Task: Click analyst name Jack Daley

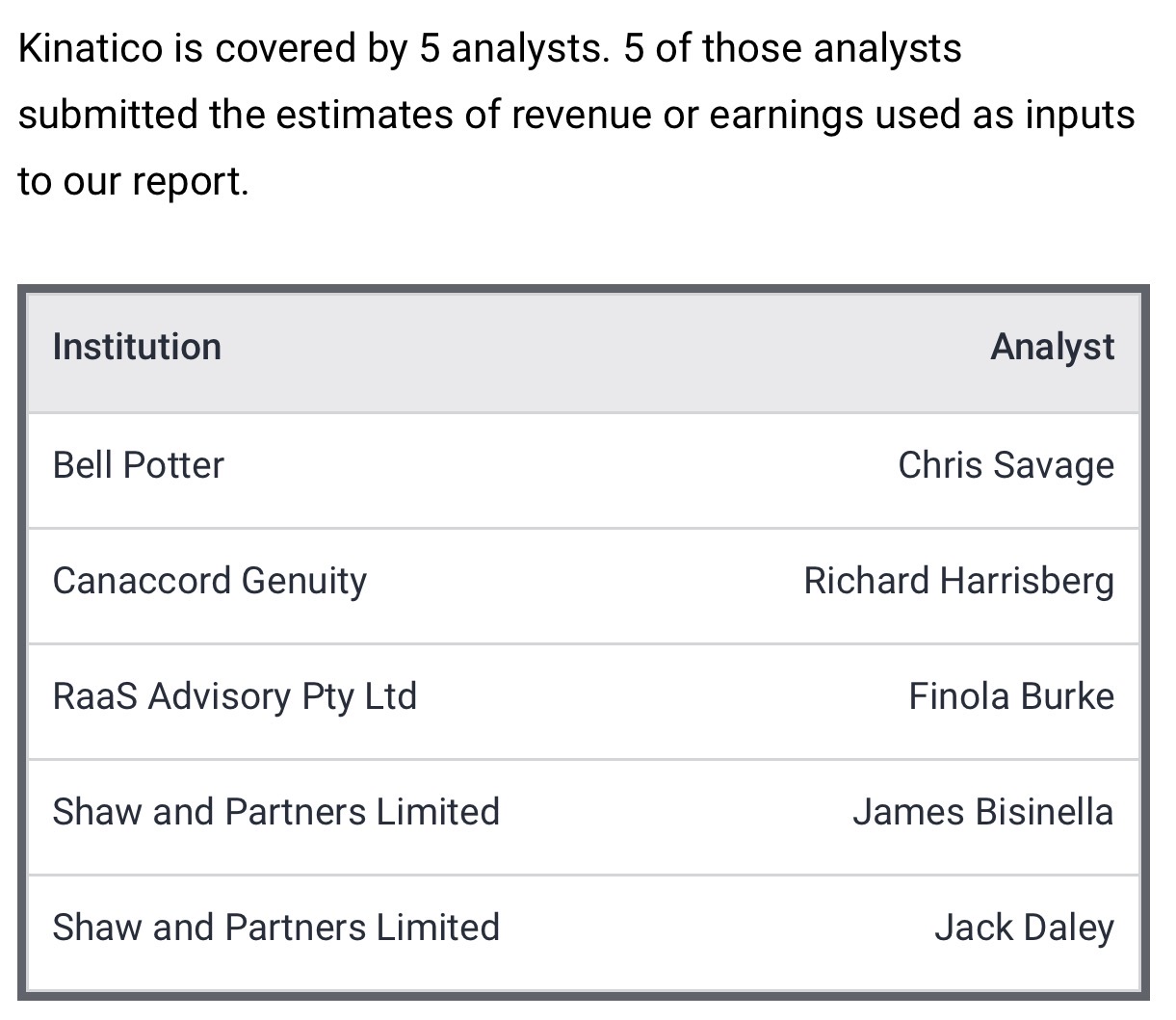Action: pyautogui.click(x=1024, y=928)
